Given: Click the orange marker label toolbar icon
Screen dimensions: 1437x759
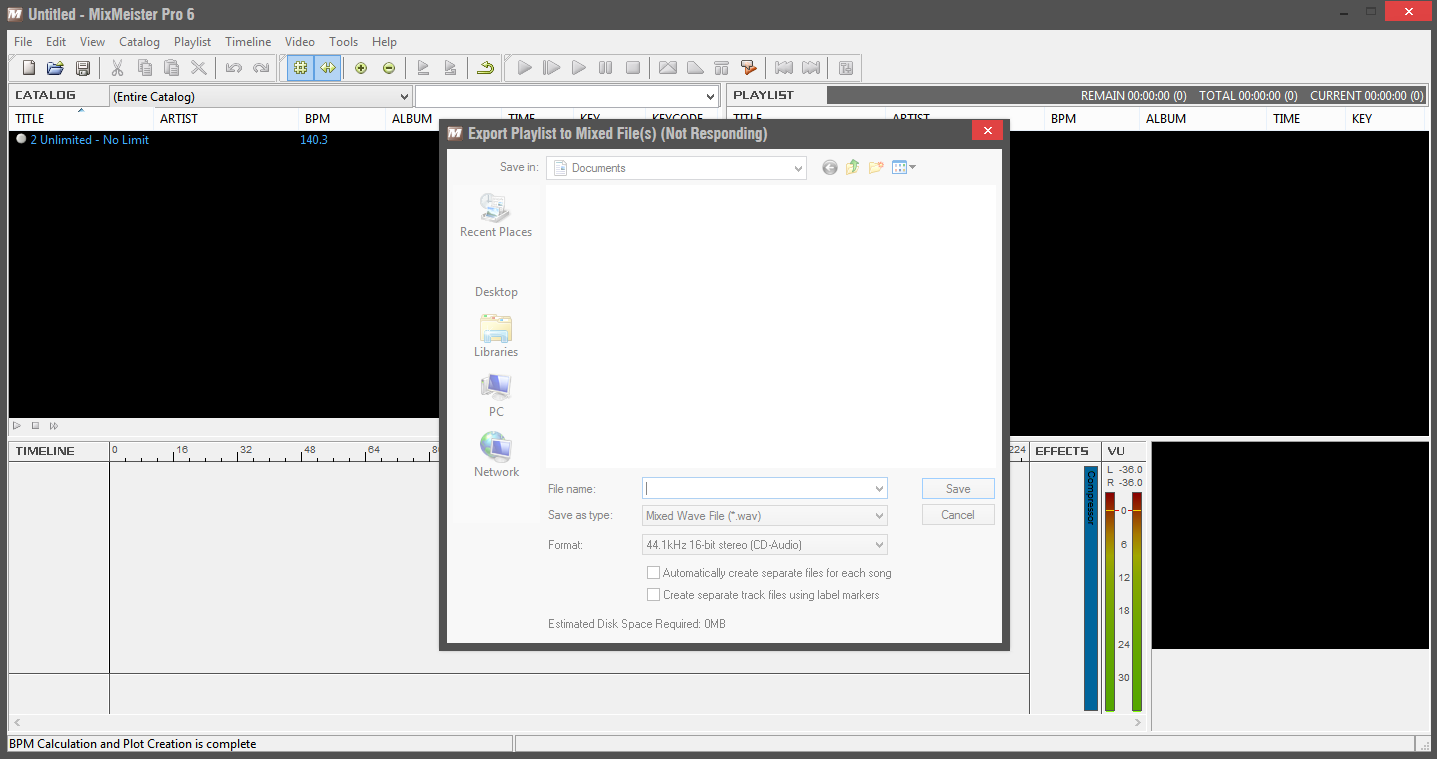Looking at the screenshot, I should [x=748, y=68].
